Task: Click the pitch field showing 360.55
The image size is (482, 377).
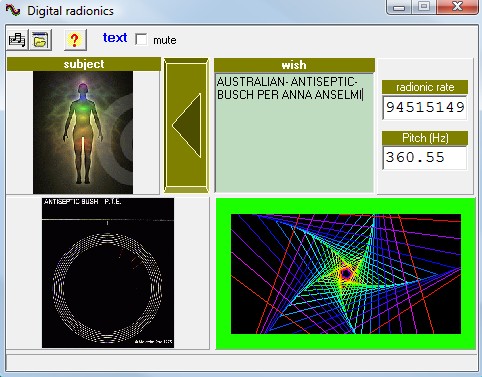Action: coord(425,158)
